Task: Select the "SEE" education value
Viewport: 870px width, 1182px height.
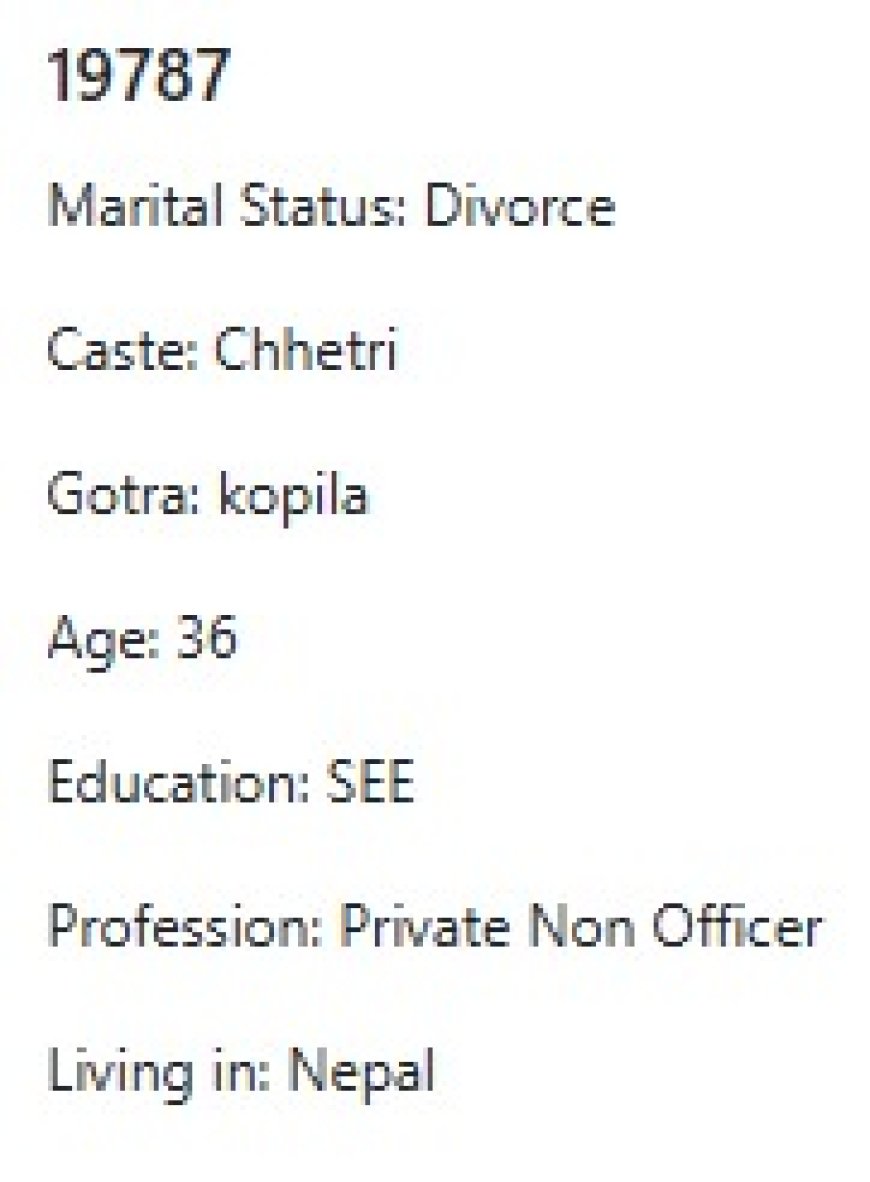Action: 370,783
